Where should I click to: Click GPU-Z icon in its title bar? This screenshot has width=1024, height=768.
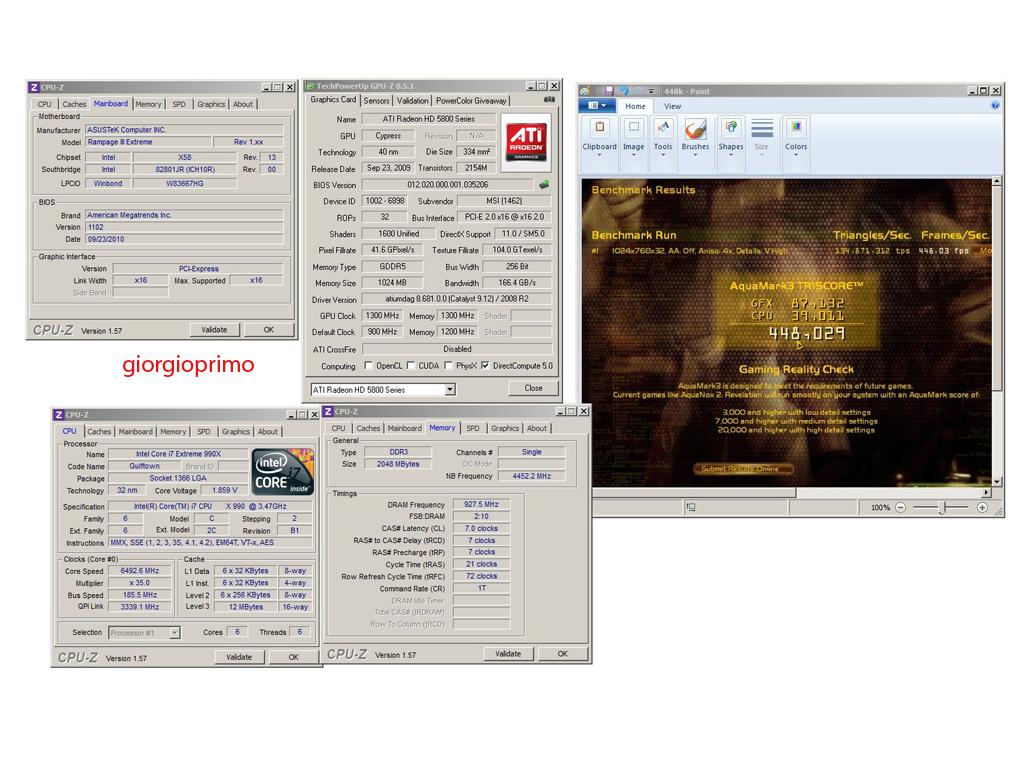coord(311,86)
